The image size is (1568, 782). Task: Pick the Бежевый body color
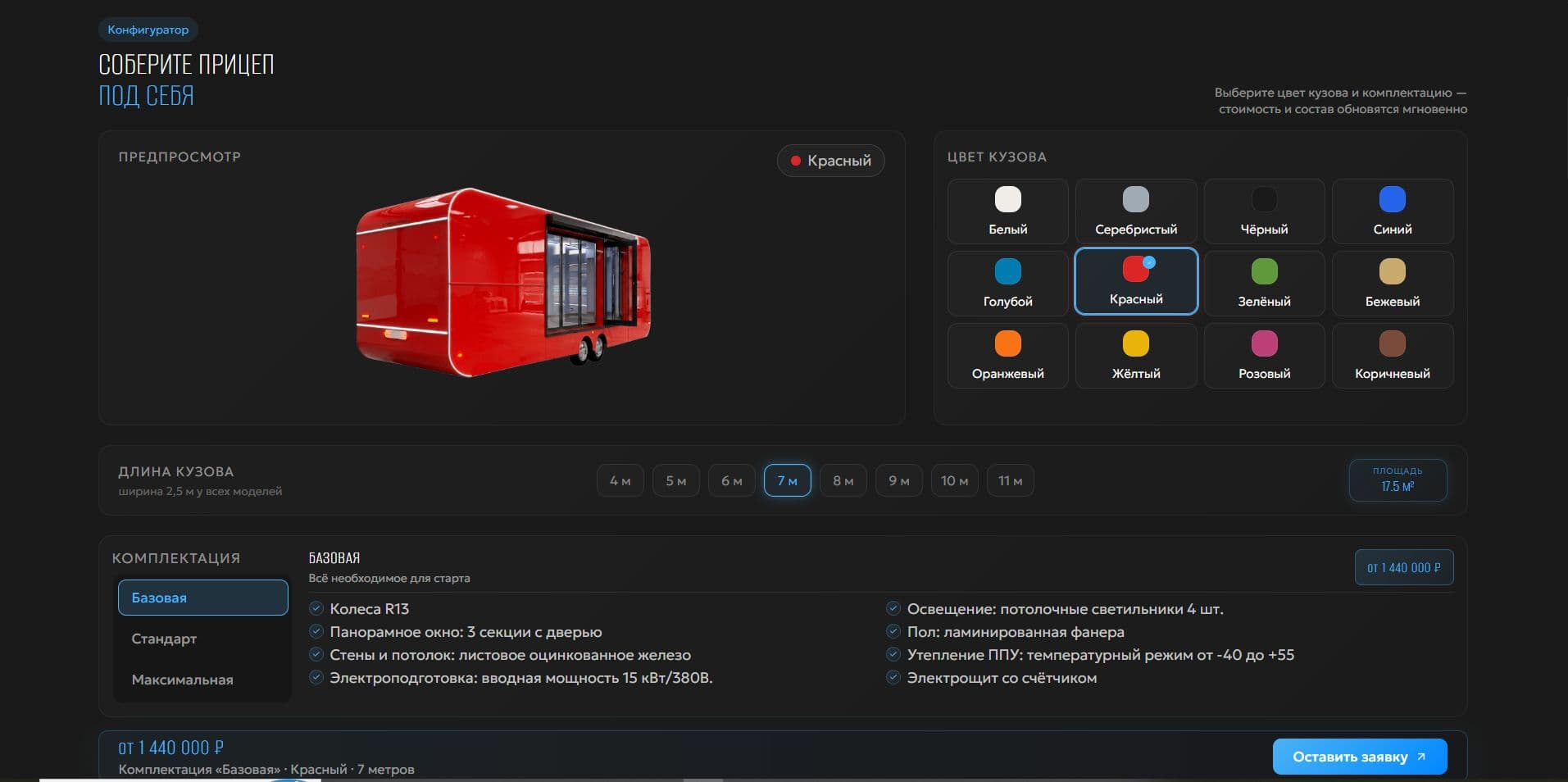coord(1393,284)
